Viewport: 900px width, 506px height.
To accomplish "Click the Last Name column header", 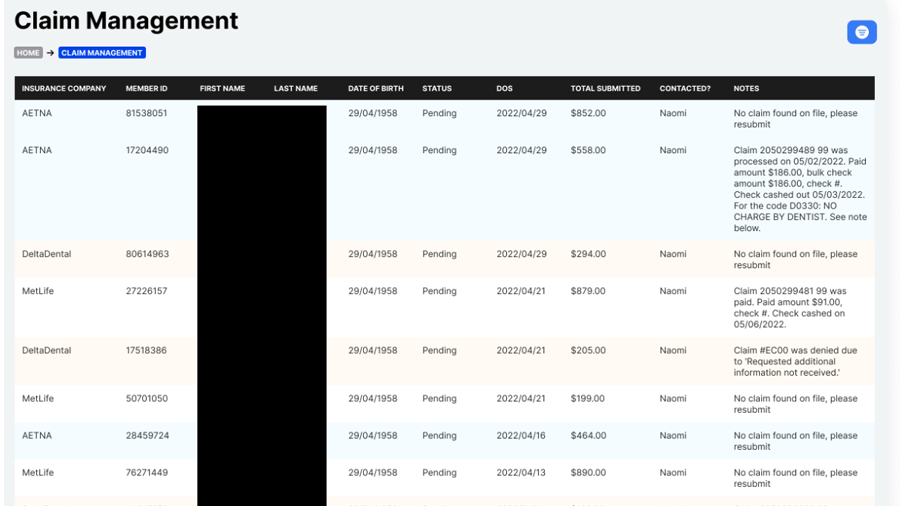I will [x=296, y=88].
